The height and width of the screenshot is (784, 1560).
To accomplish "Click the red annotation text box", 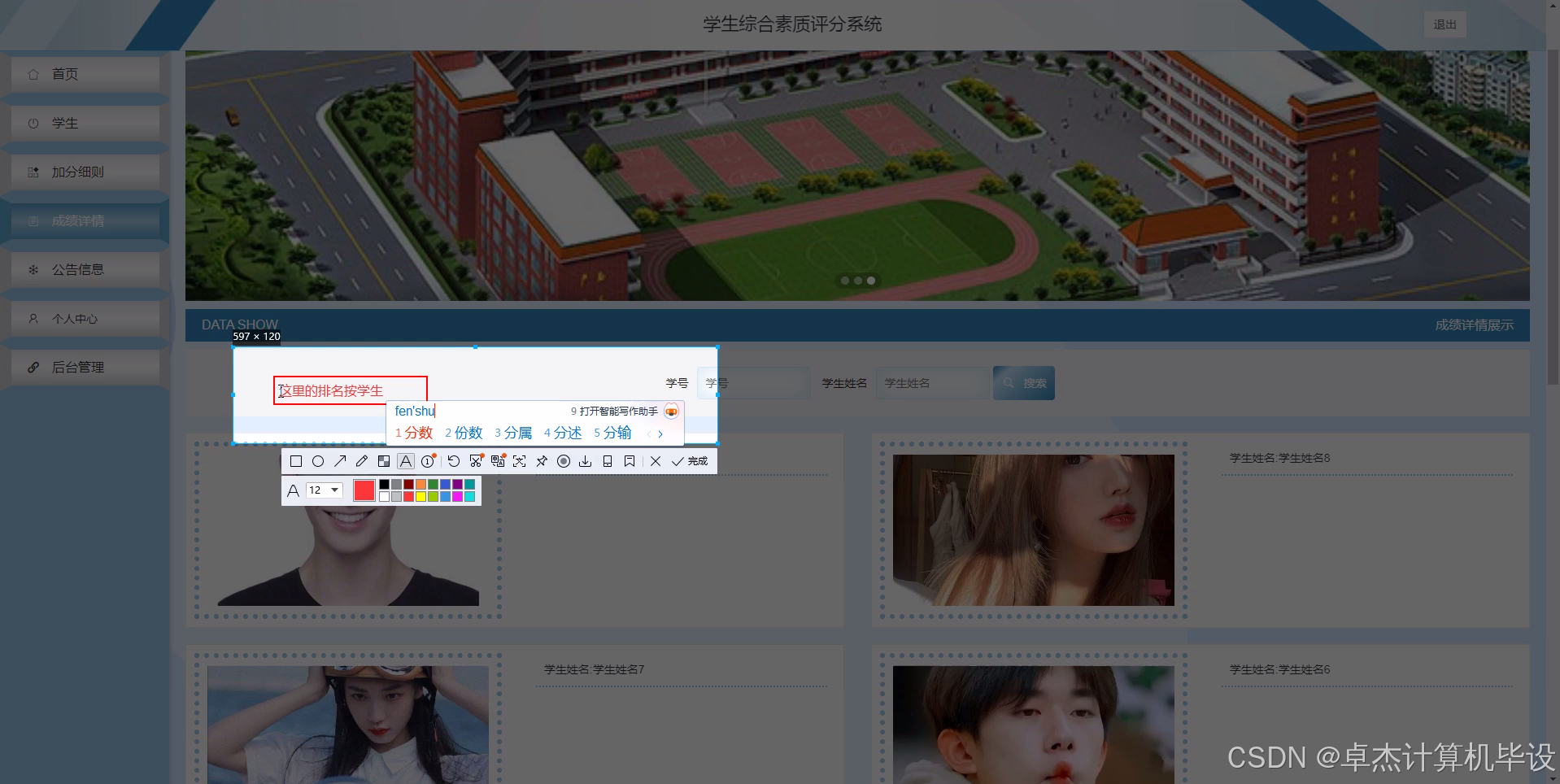I will (351, 390).
